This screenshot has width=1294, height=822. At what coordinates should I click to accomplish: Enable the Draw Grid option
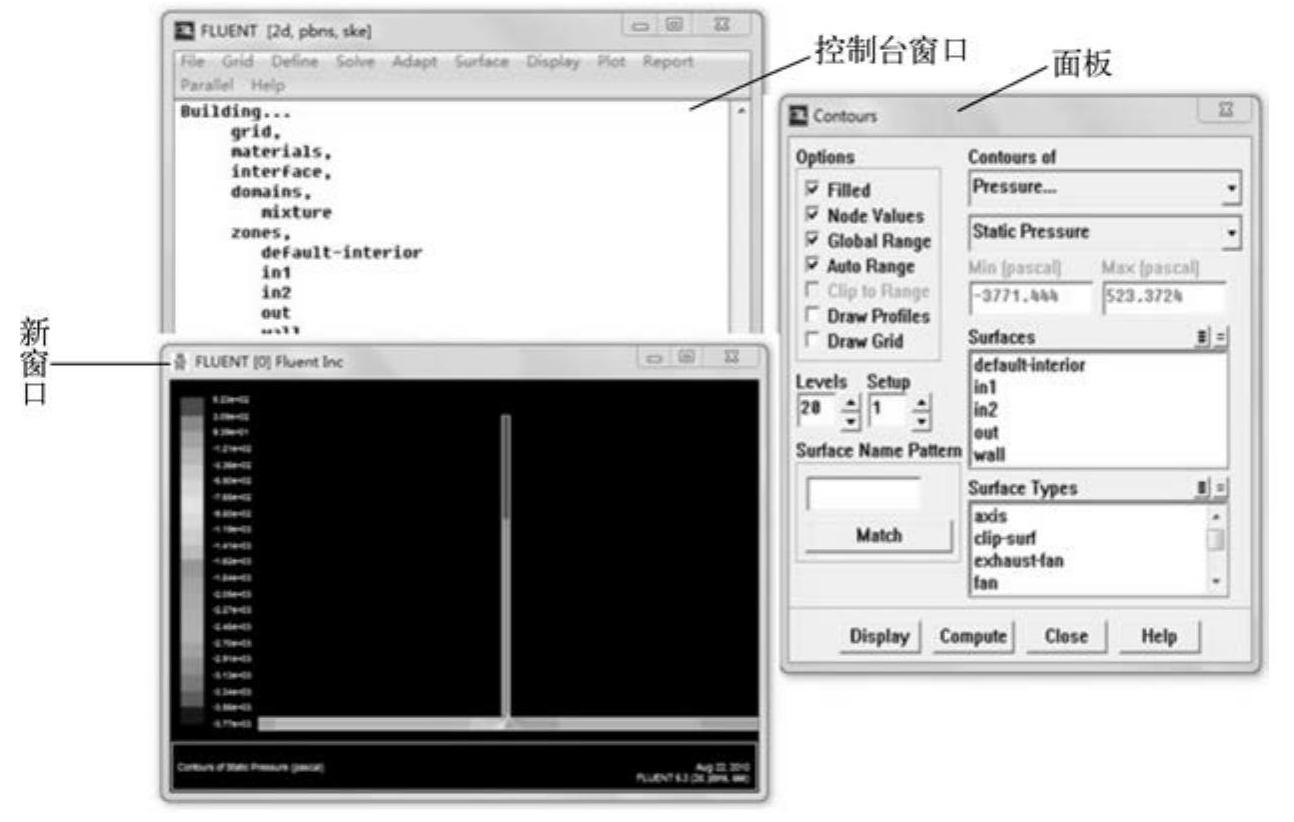pos(811,342)
